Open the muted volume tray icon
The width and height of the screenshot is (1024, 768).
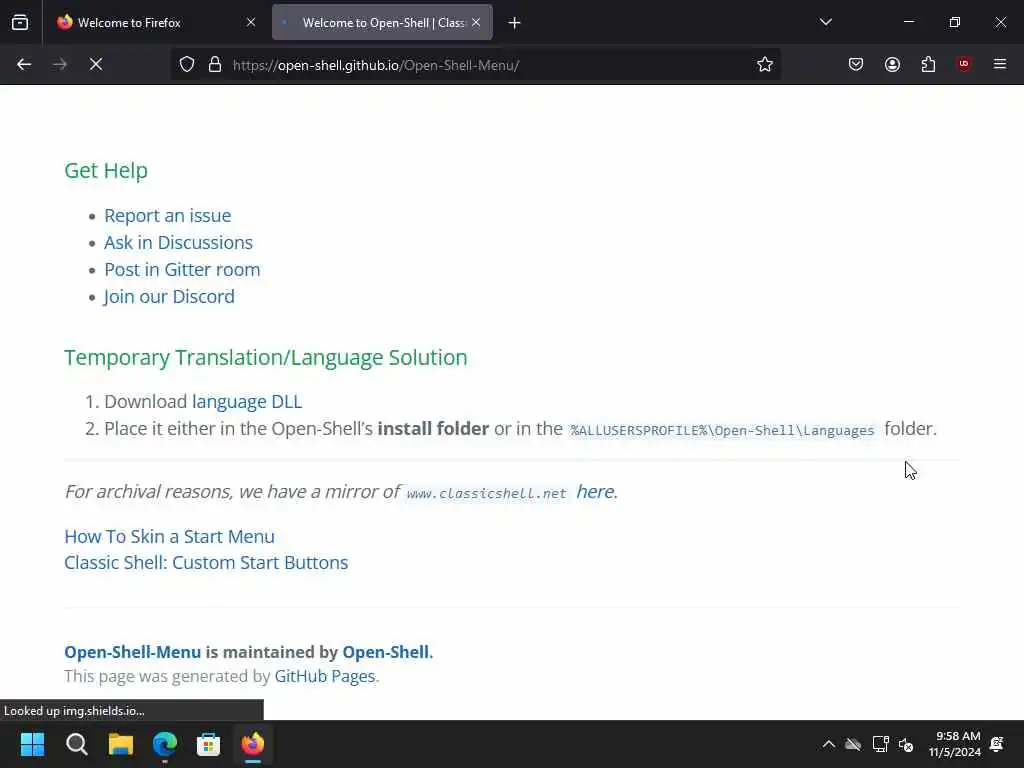pos(906,744)
